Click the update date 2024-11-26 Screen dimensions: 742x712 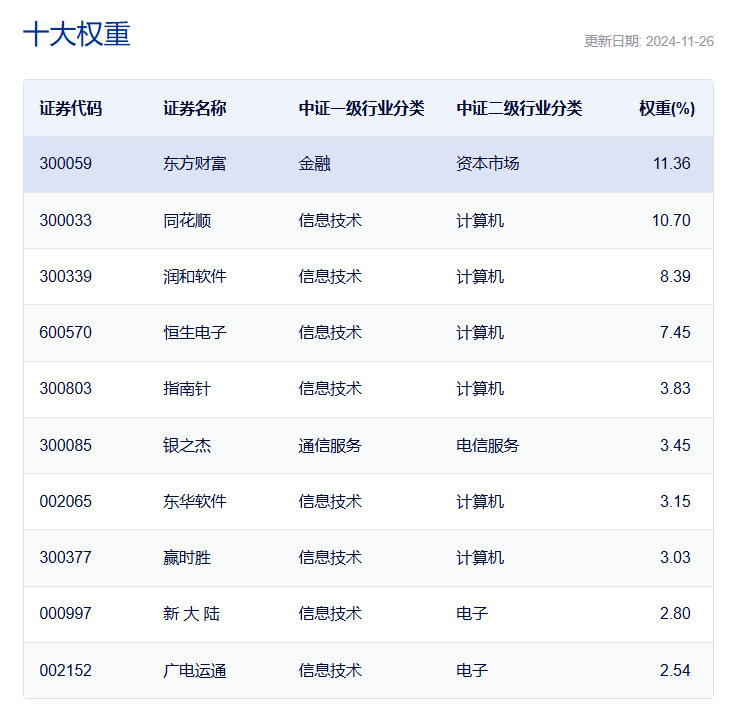680,42
